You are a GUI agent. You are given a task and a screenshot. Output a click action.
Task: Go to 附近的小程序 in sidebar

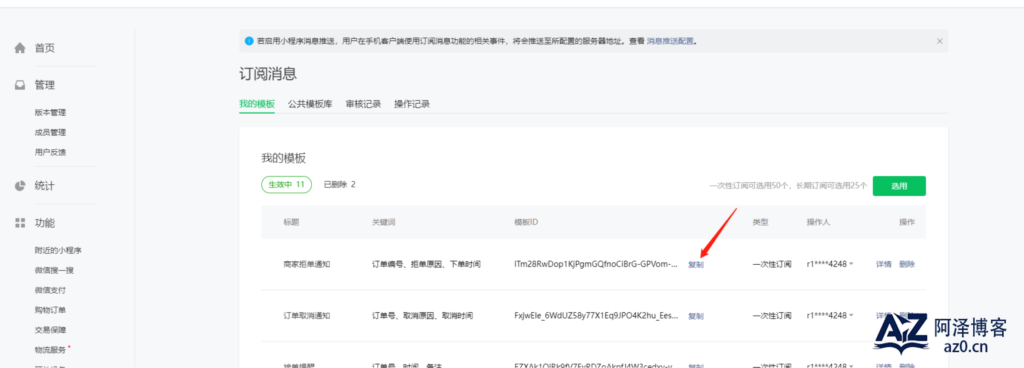coord(58,250)
